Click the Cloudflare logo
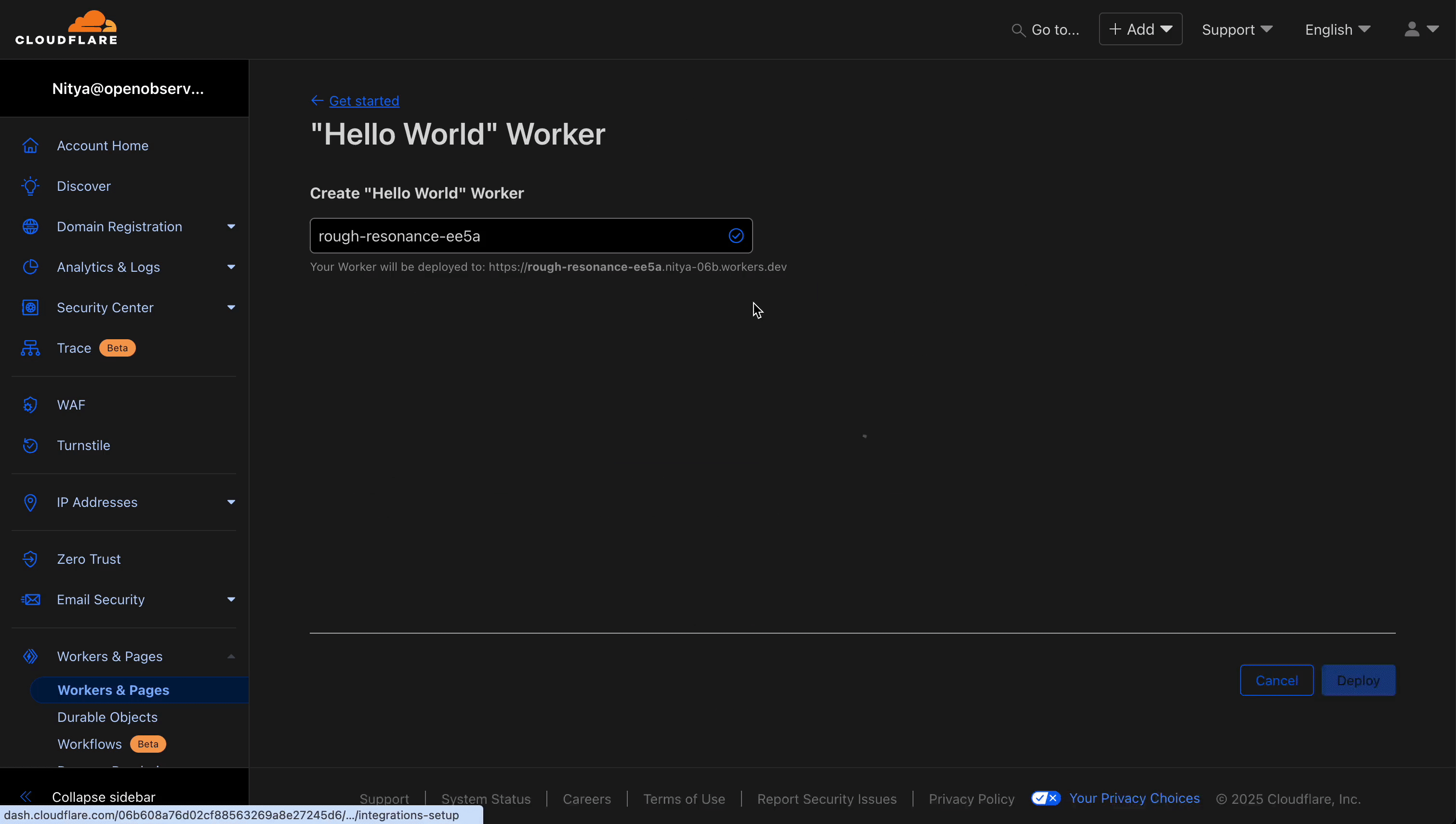Viewport: 1456px width, 824px height. 67,27
